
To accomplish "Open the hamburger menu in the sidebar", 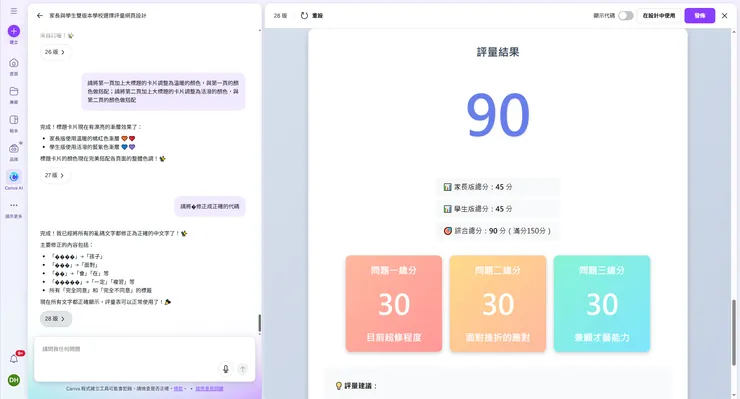I will coord(14,11).
